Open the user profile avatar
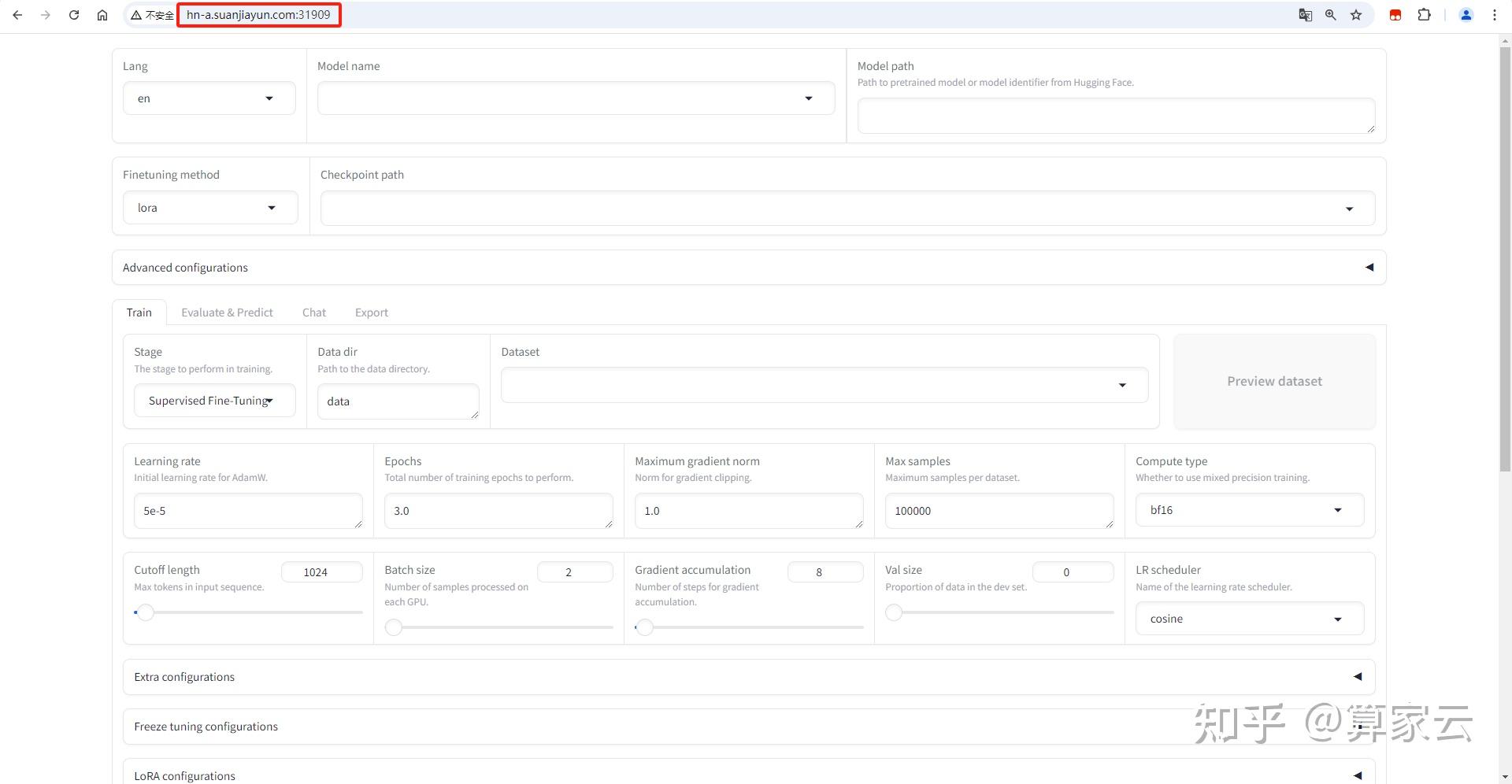 pyautogui.click(x=1466, y=15)
